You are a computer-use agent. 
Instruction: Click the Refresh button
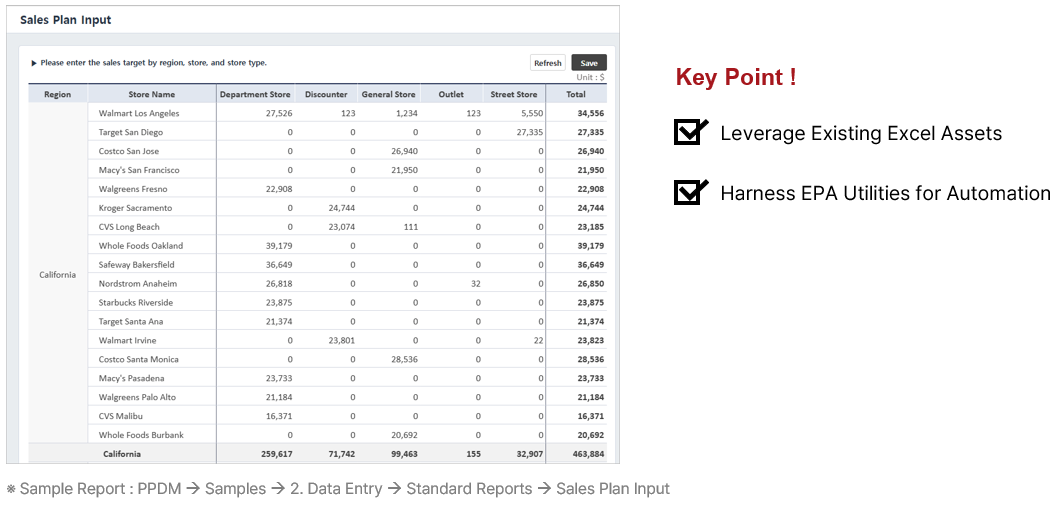(547, 63)
